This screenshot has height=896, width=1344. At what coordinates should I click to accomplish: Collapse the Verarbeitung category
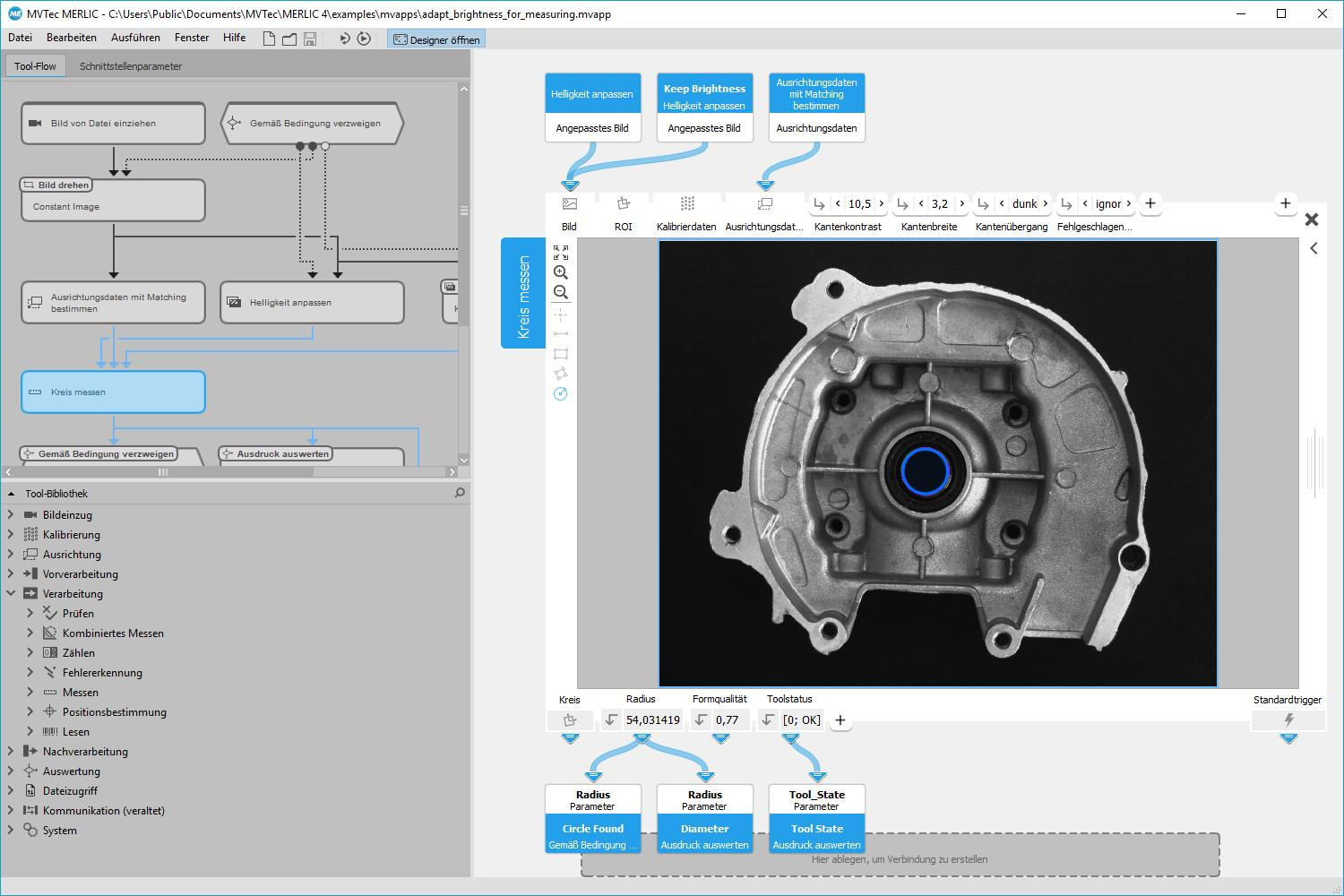point(11,593)
